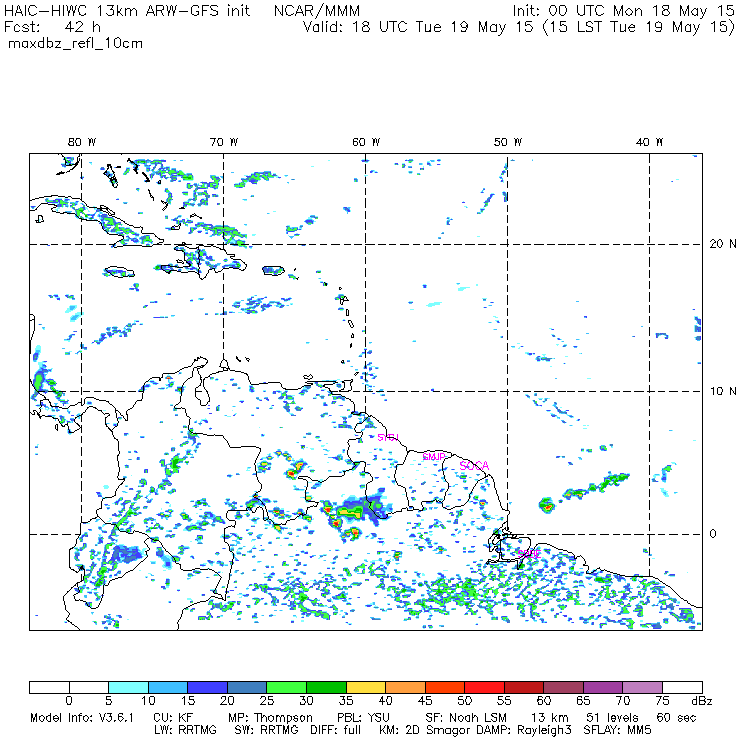
Task: Click the dark green 30-35 dBZ swatch
Action: click(x=326, y=687)
